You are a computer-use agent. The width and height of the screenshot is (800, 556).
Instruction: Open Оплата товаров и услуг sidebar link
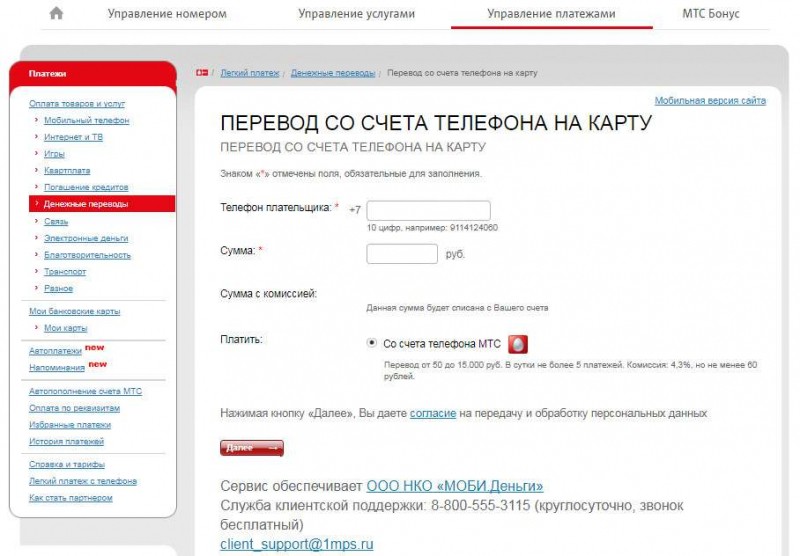[77, 104]
